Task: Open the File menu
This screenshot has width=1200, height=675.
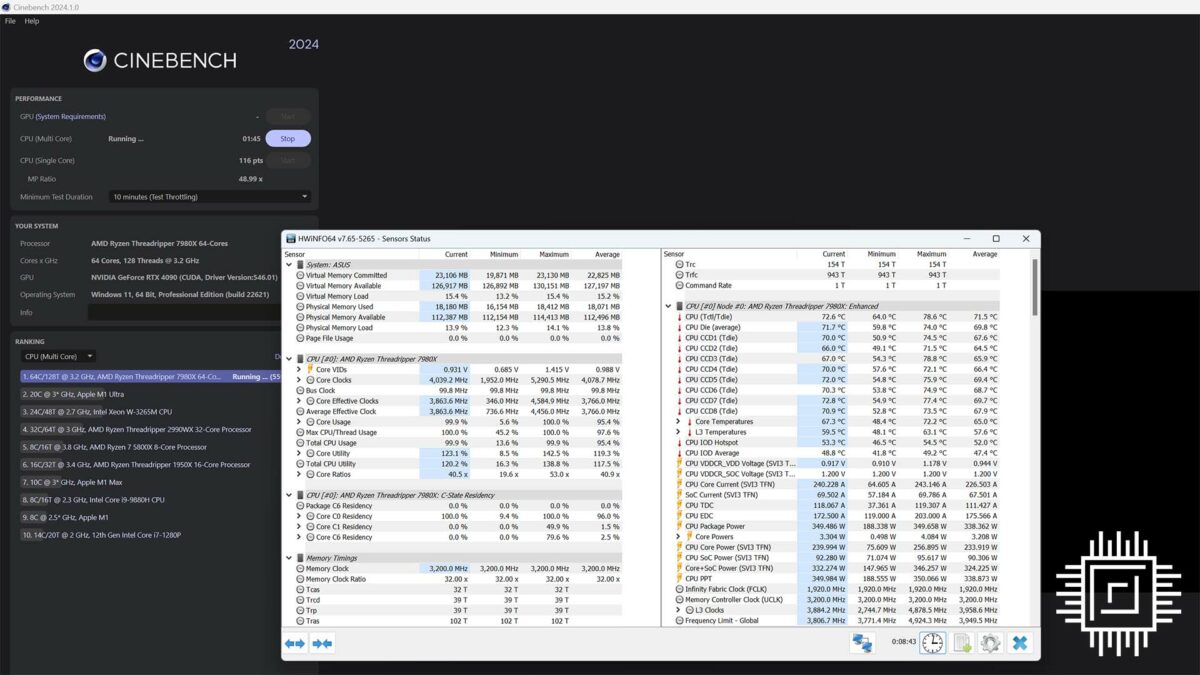Action: 10,21
